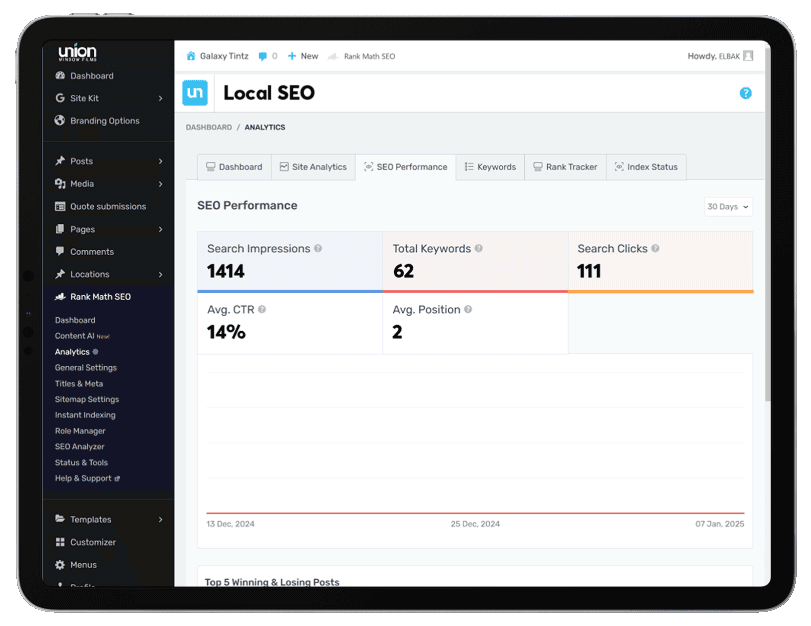Screen dimensions: 811x626
Task: Click the Dashboard gauge icon in sidebar
Action: [60, 76]
